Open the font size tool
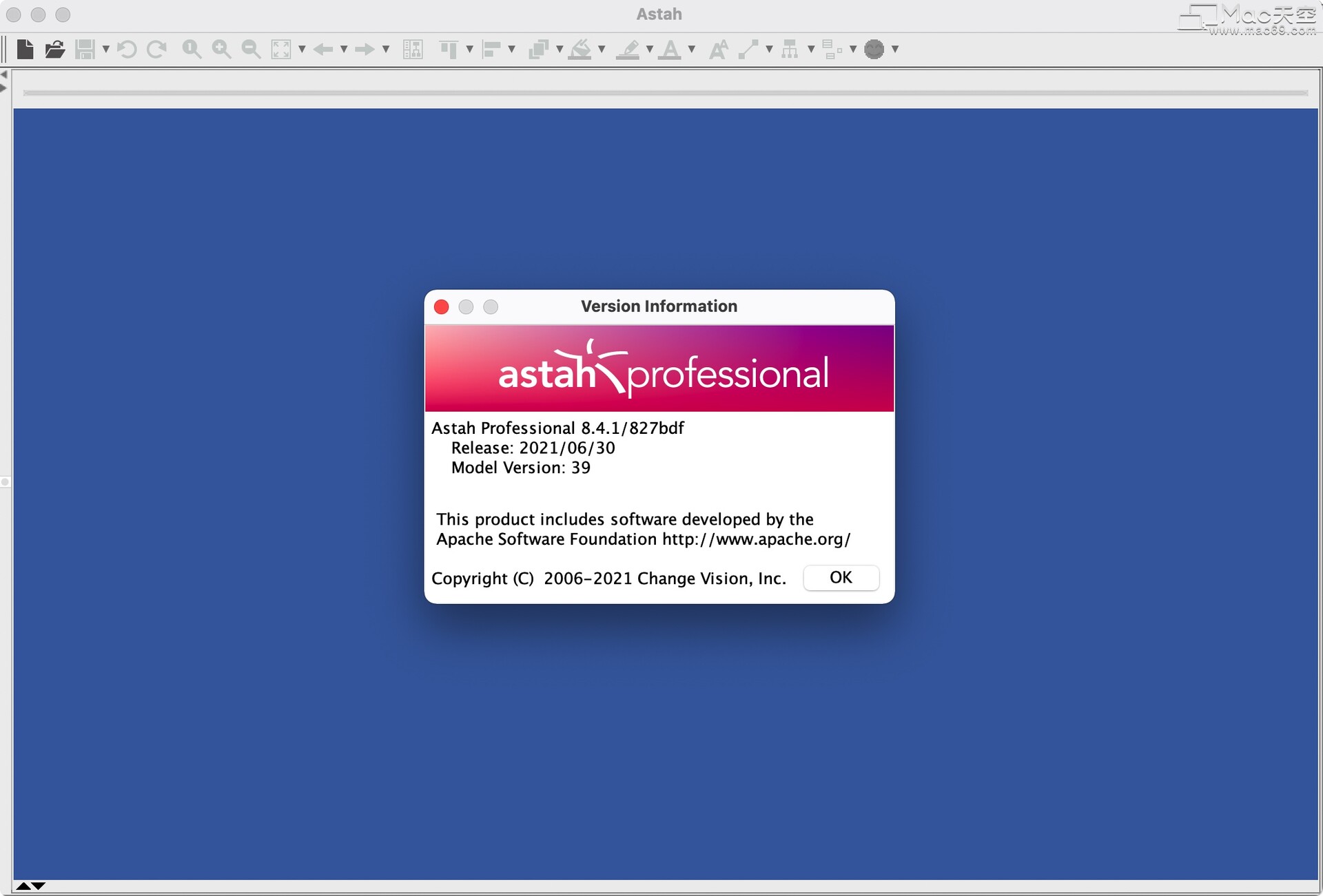Screen dimensions: 1323x896 [x=718, y=49]
